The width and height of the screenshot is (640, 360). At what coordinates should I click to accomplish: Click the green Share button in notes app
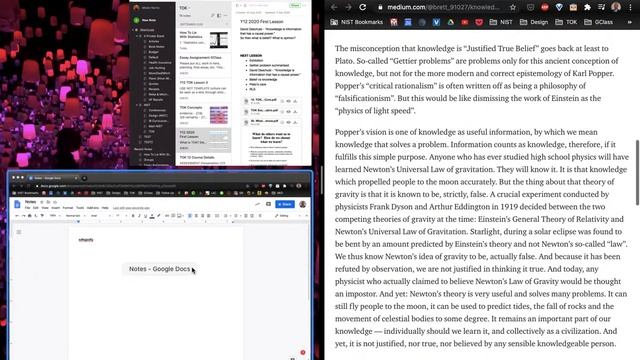tap(295, 5)
